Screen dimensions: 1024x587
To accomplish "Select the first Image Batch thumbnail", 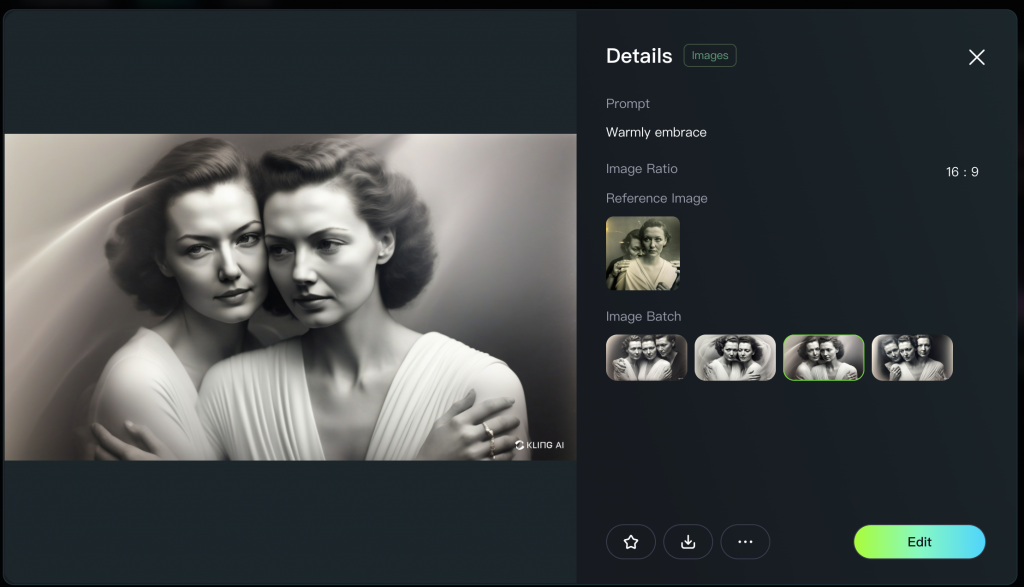I will point(647,358).
